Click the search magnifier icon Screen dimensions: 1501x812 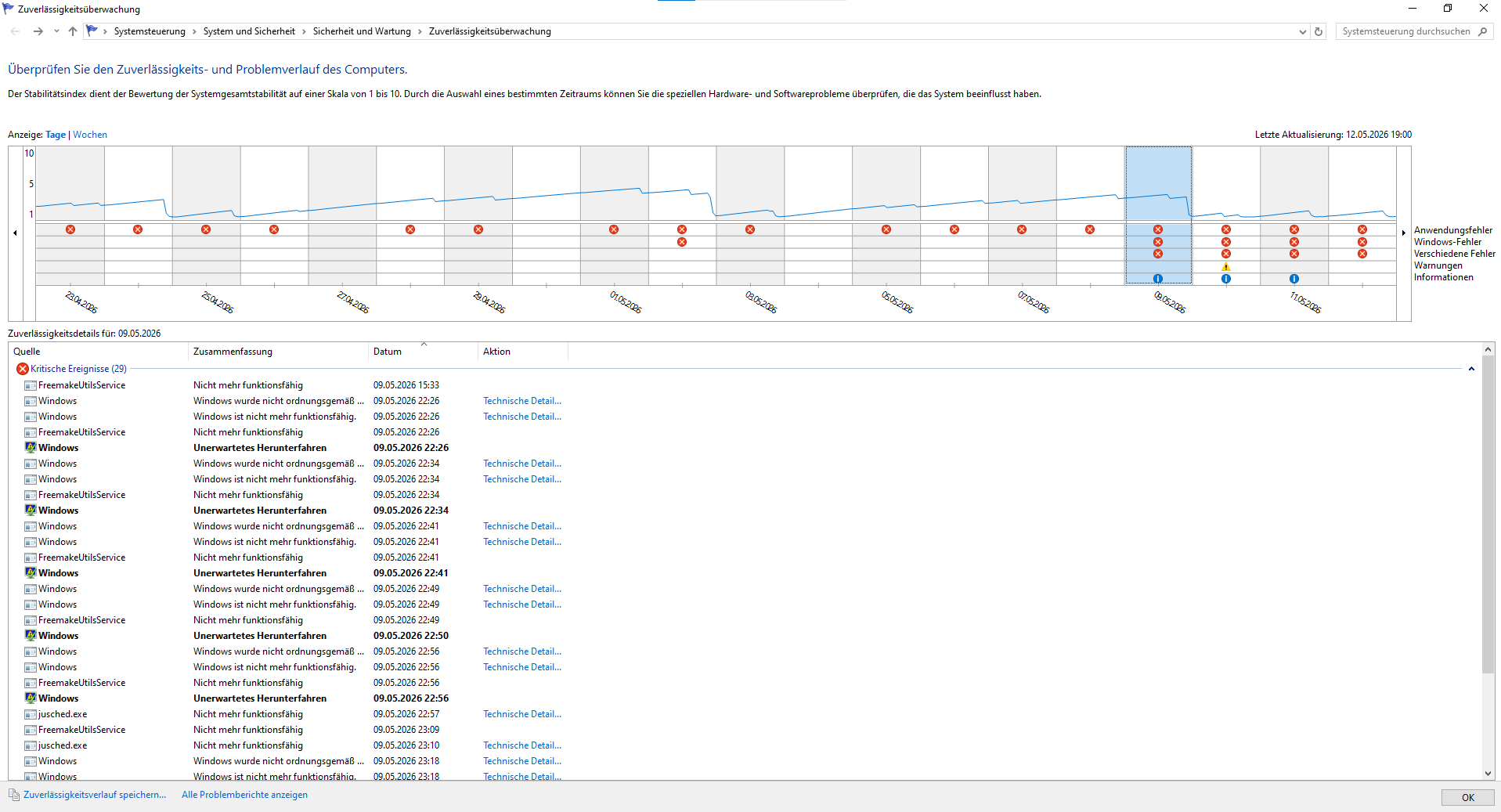1483,31
